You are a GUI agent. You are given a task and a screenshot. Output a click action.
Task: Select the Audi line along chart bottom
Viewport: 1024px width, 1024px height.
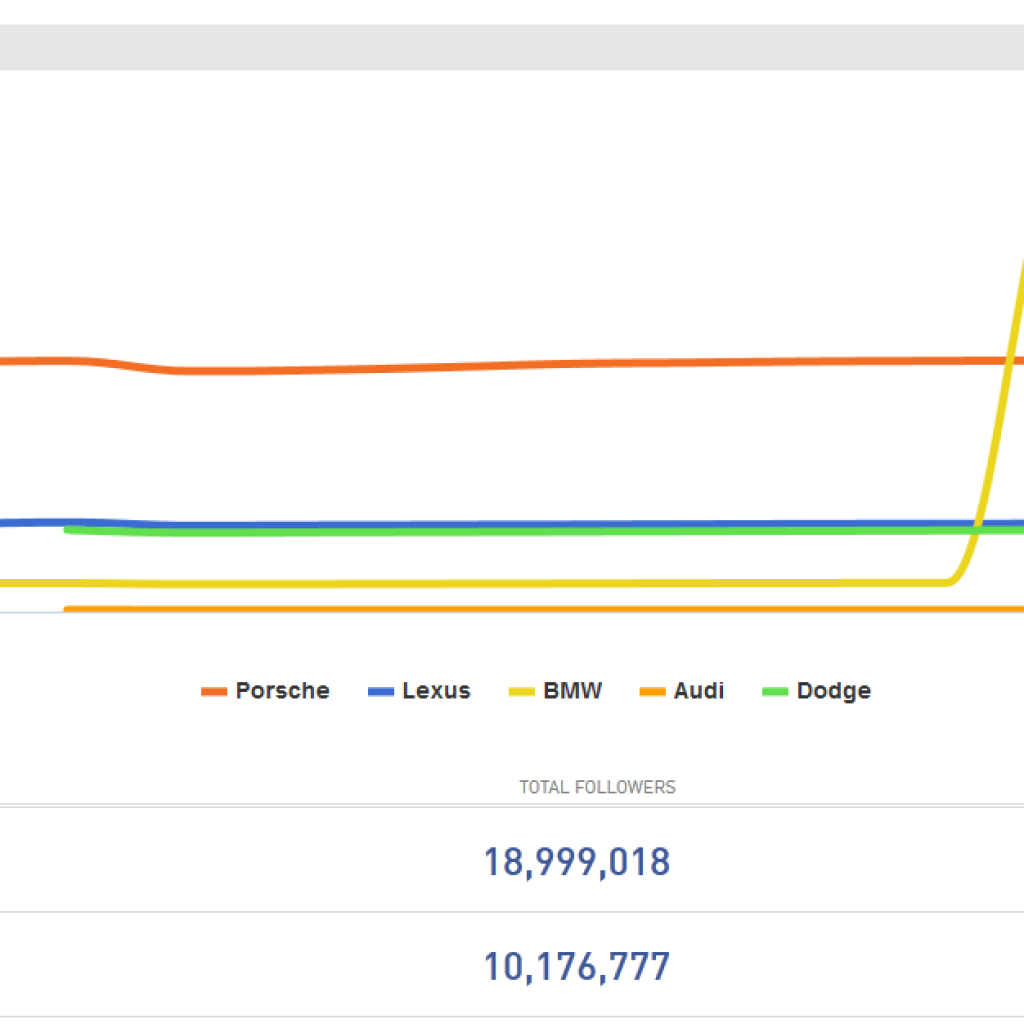(500, 608)
